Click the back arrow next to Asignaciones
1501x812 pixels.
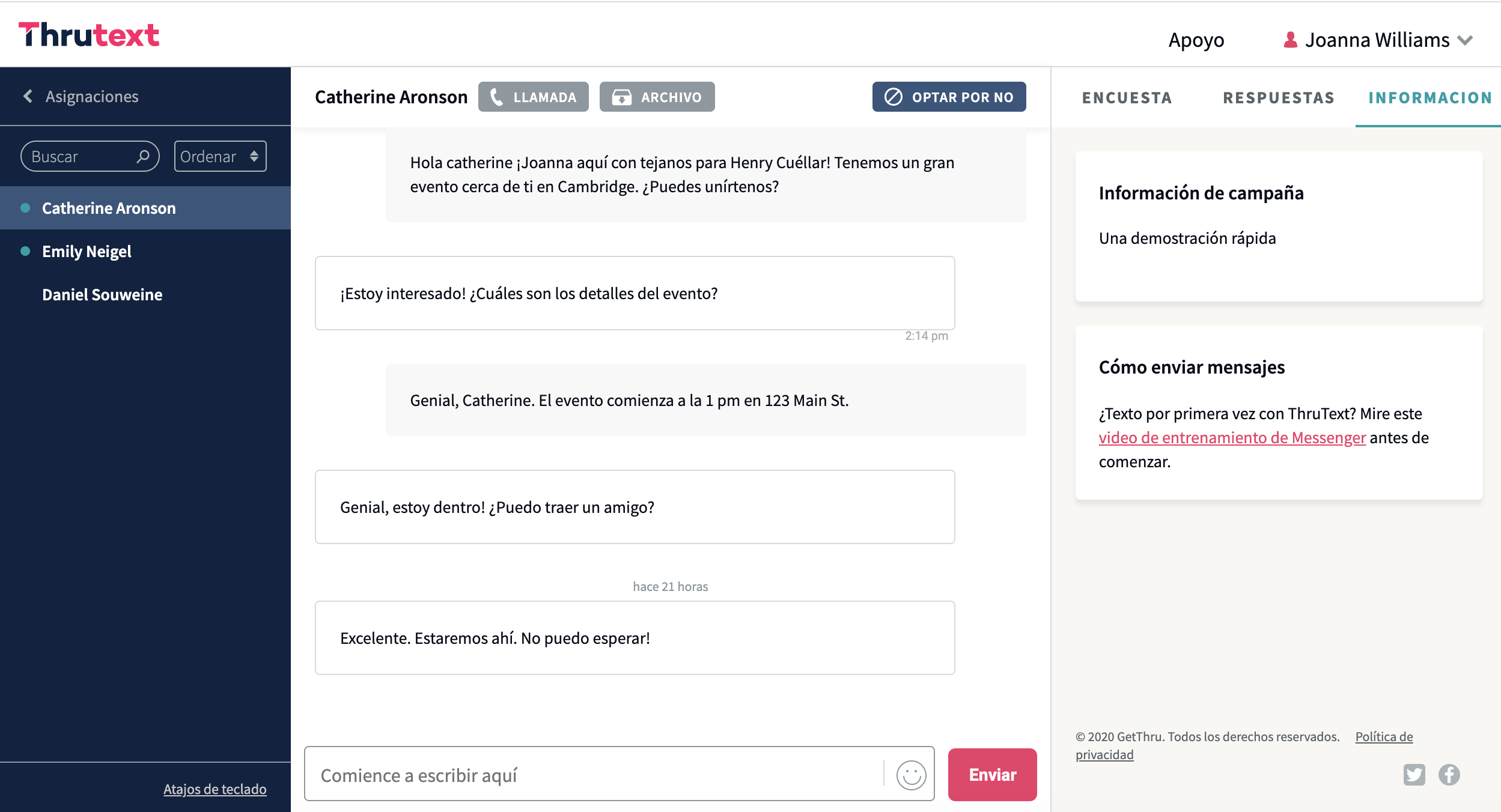pos(28,97)
